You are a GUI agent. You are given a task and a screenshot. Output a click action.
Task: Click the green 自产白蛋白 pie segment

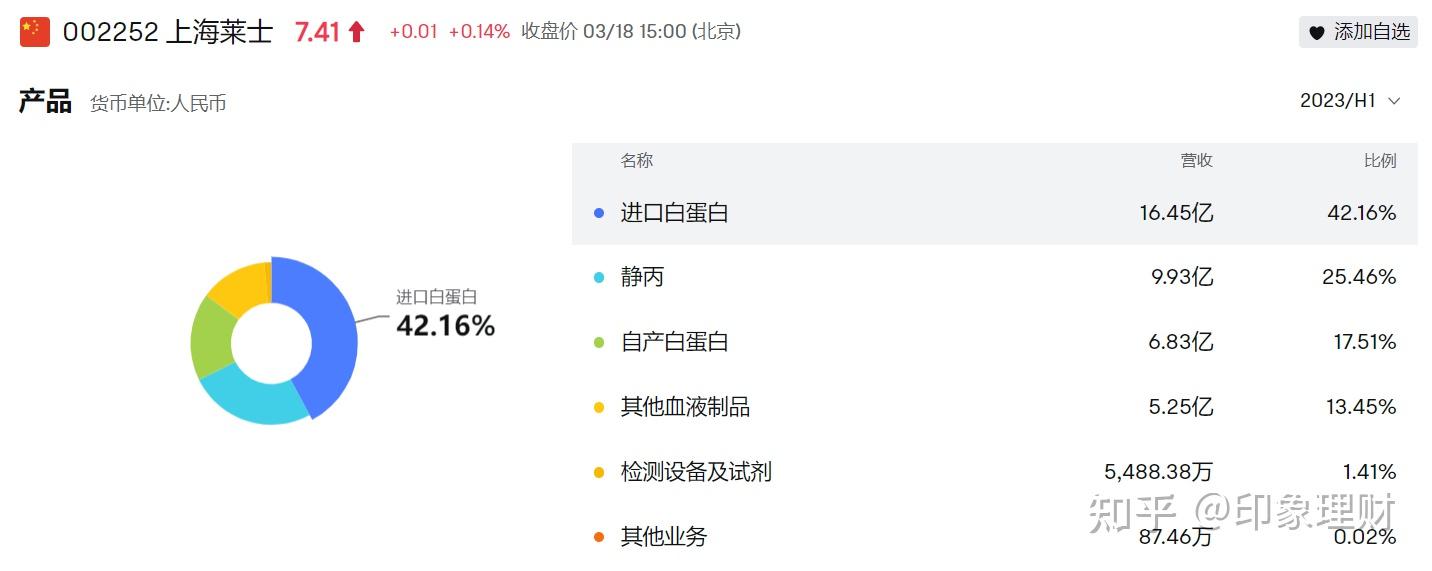pos(211,337)
